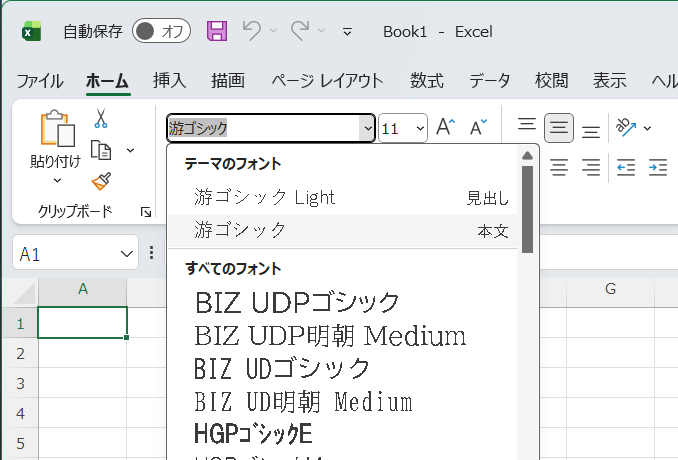
Task: Click the Cut scissors icon
Action: click(101, 119)
